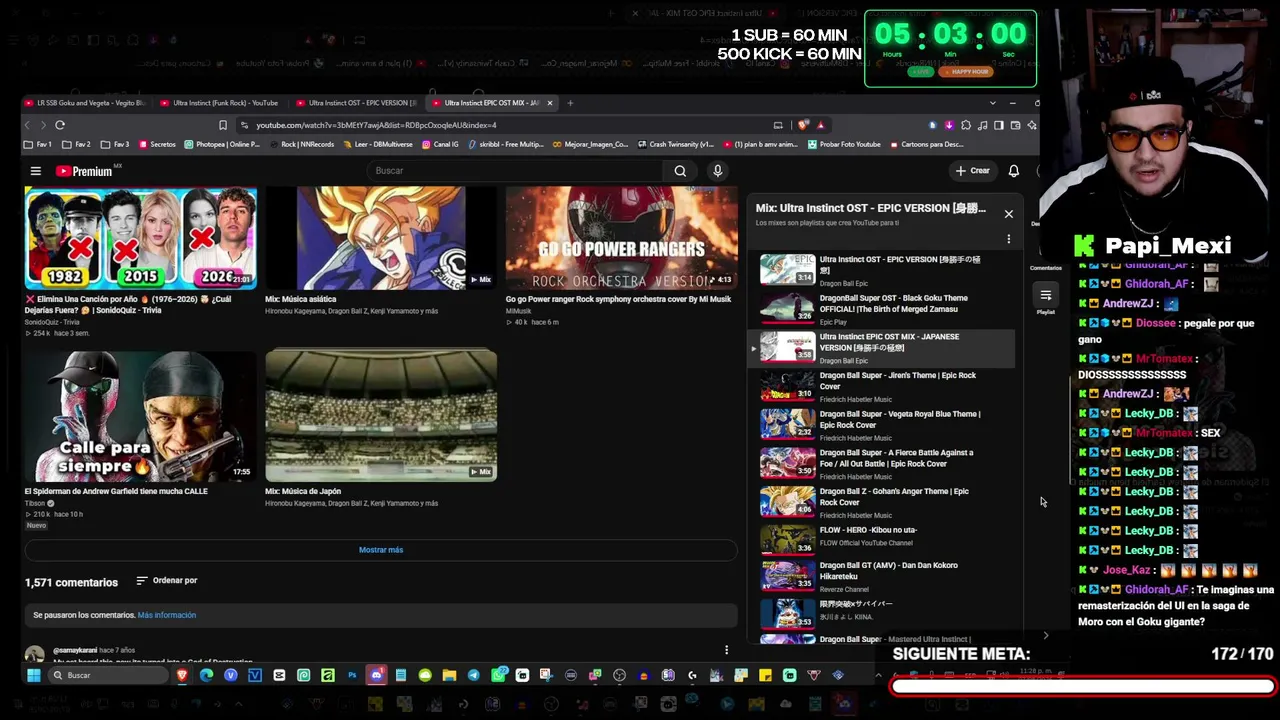1280x720 pixels.
Task: Close the Mix playlist panel
Action: click(x=1008, y=214)
